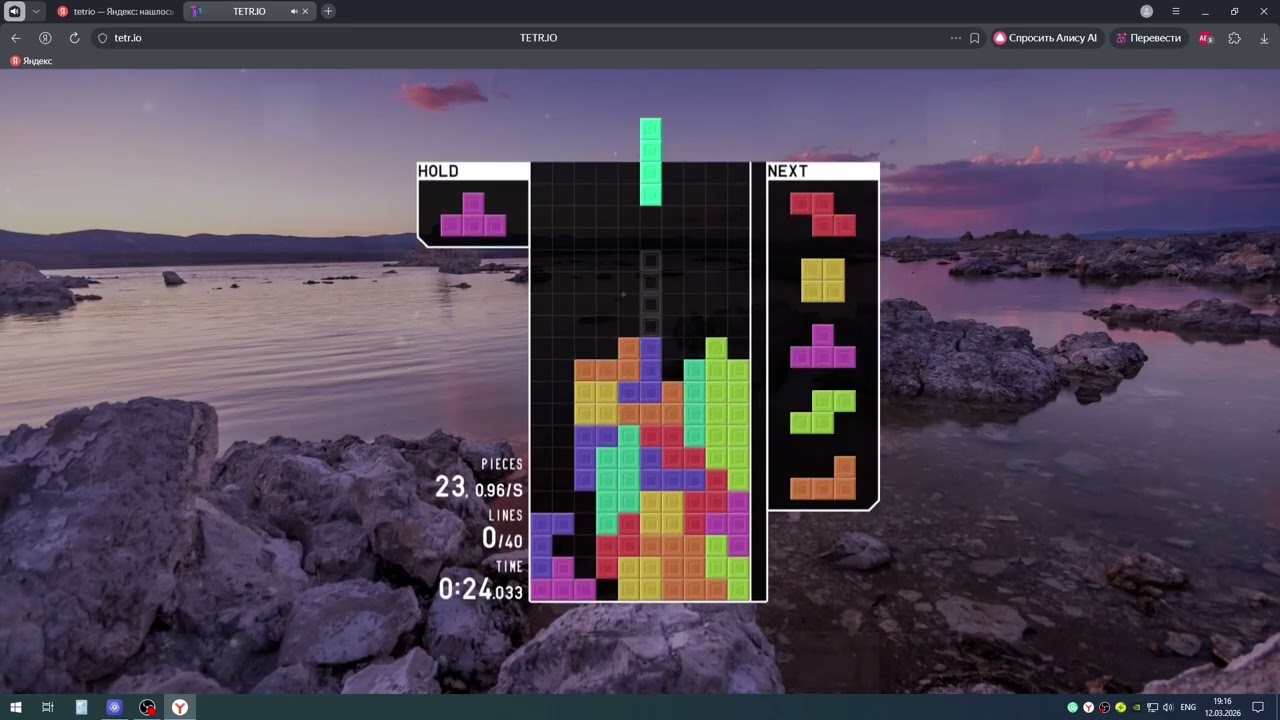Switch the ENG input language indicator
Viewport: 1280px width, 720px height.
coord(1188,707)
